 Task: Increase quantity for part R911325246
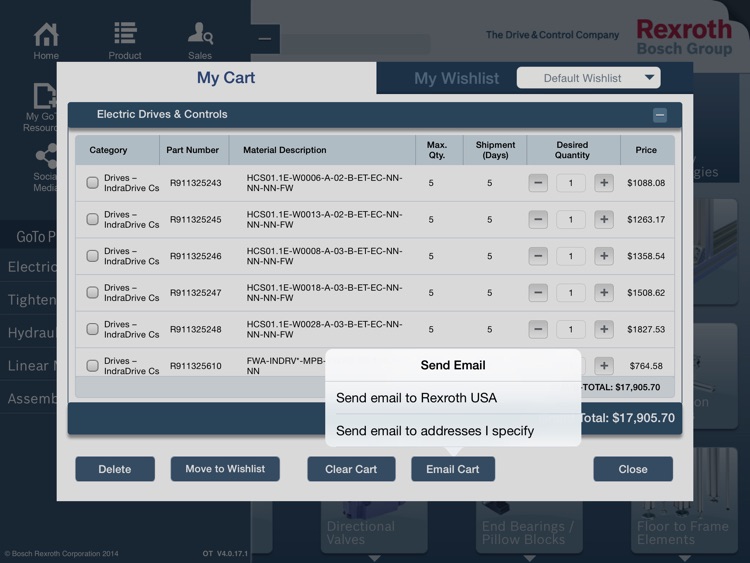[604, 256]
